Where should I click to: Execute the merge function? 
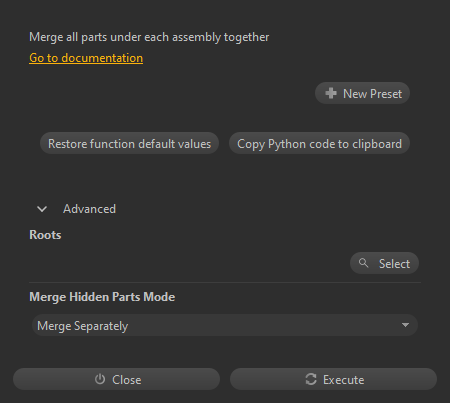[x=333, y=379]
